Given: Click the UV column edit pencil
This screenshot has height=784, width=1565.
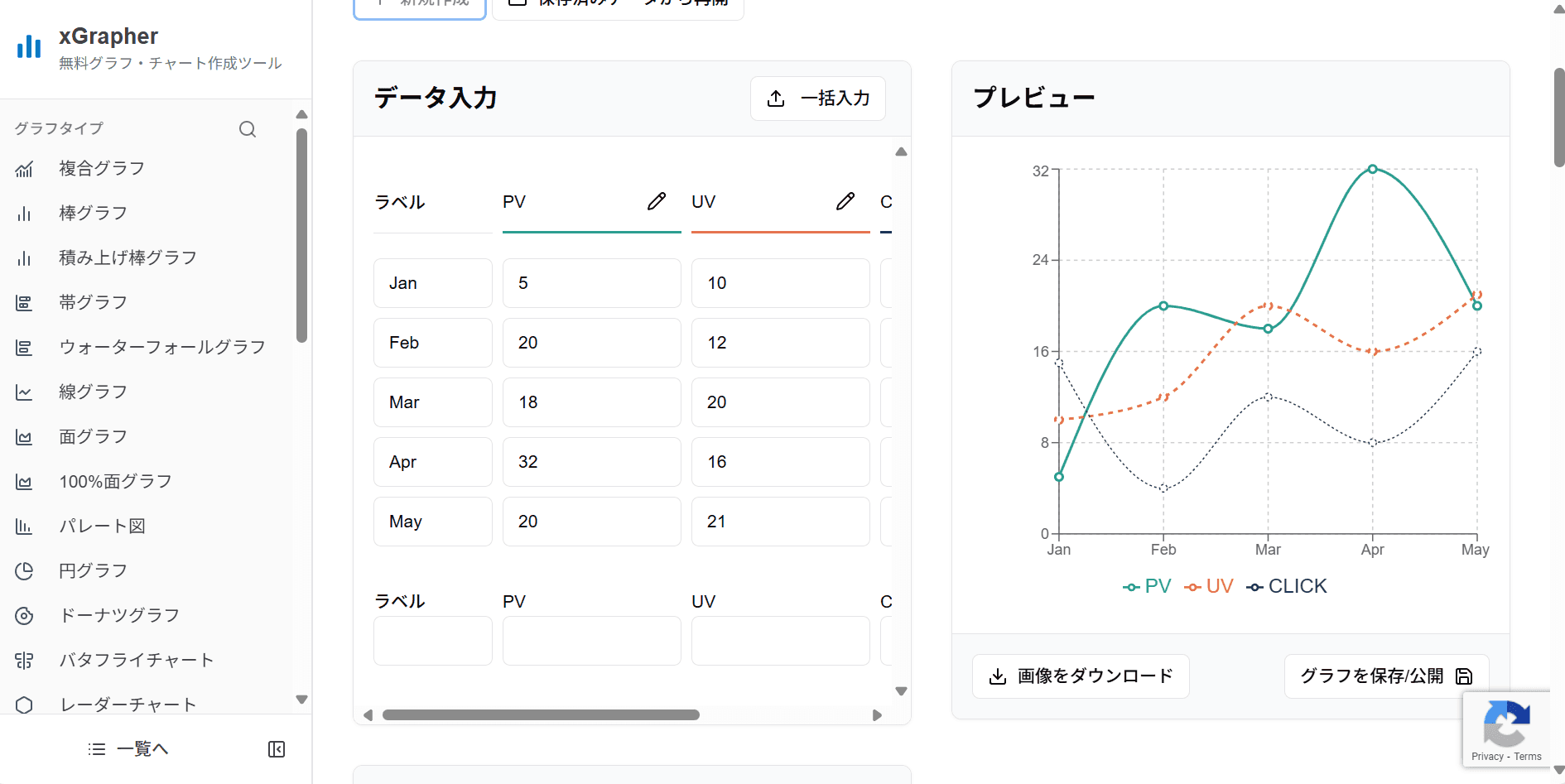Looking at the screenshot, I should (x=845, y=201).
